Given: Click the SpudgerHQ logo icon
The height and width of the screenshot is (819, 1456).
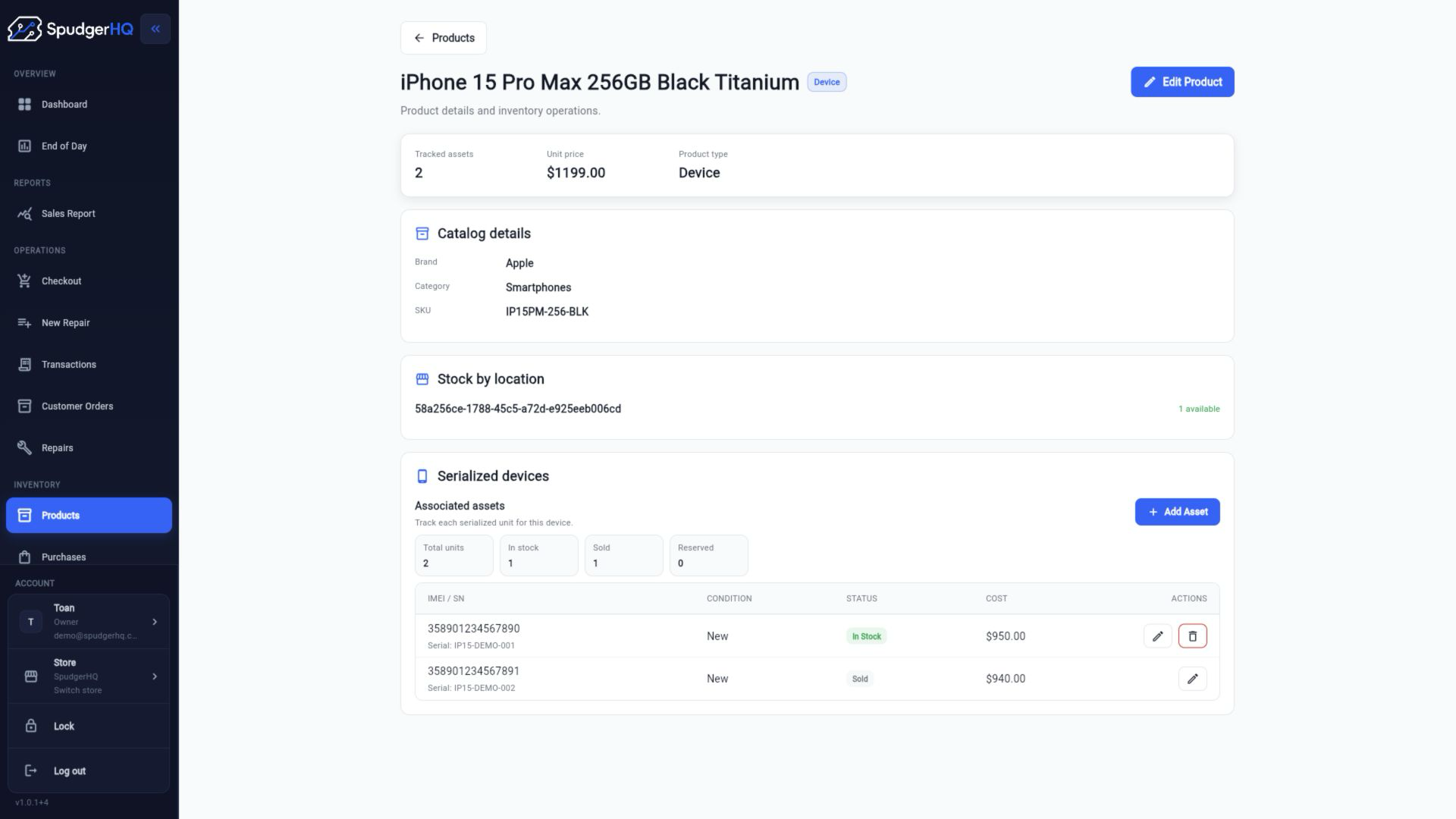Looking at the screenshot, I should (x=24, y=29).
